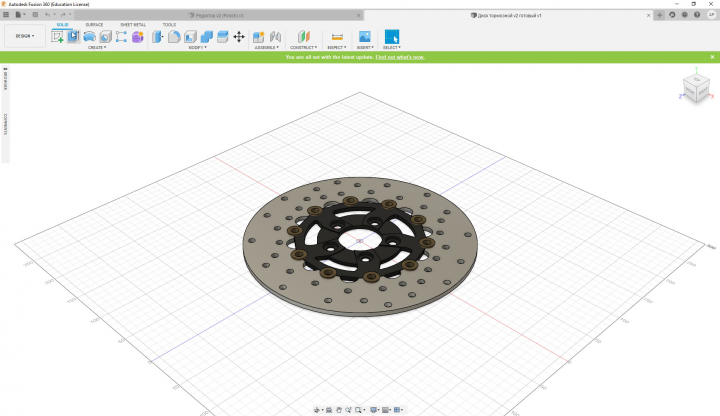Close the Диск тормозной v2 tab

click(648, 15)
